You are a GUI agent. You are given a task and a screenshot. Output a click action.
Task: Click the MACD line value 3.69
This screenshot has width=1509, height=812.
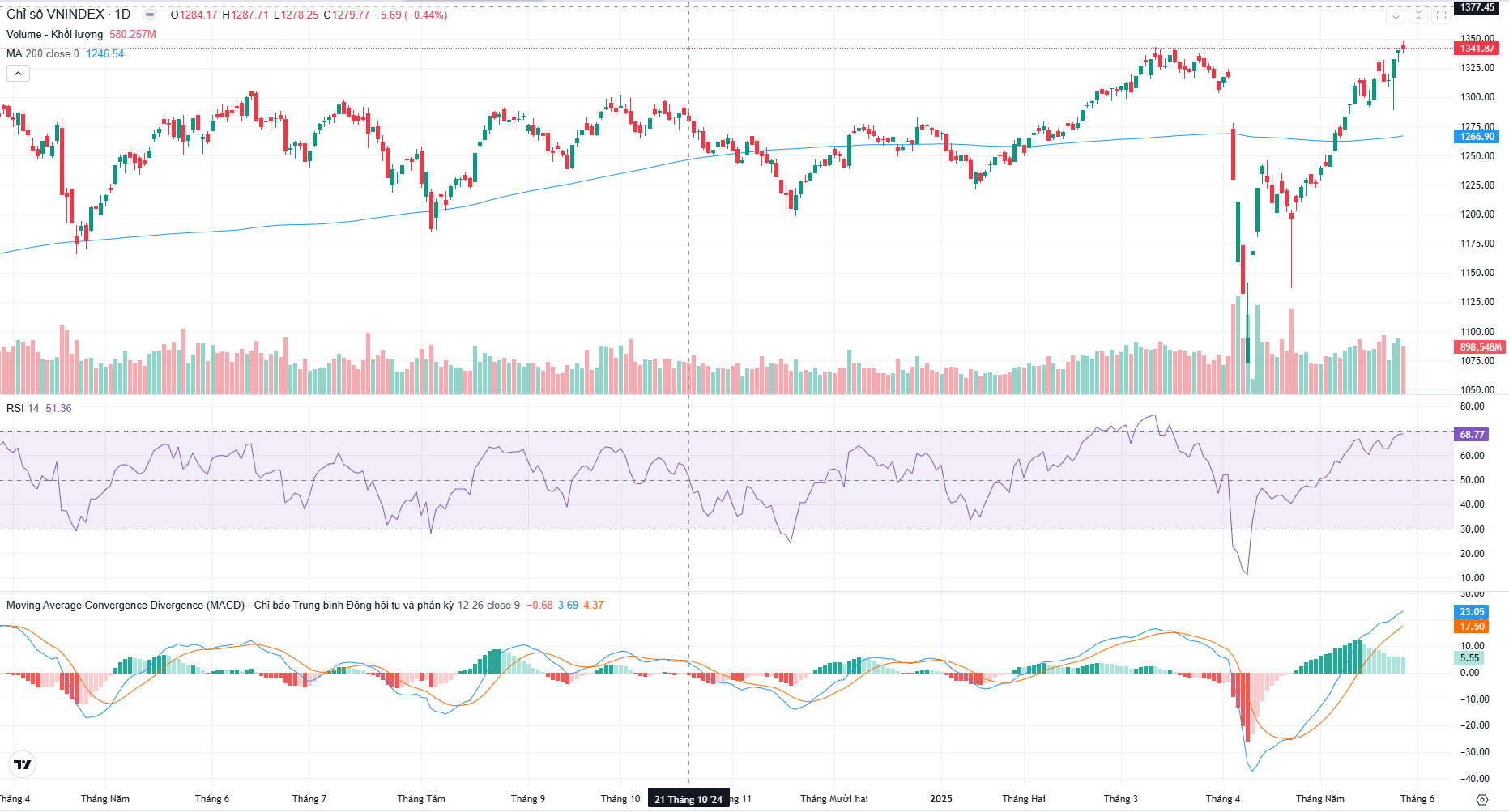(x=569, y=605)
